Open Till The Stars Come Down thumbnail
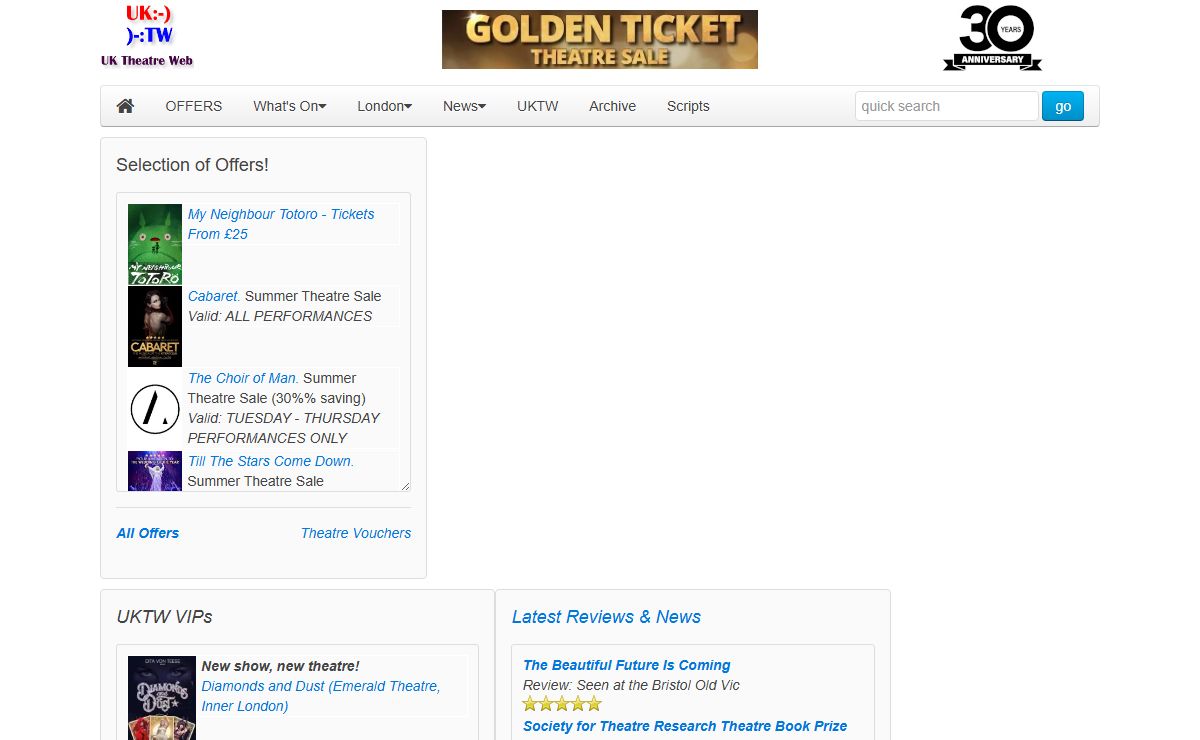This screenshot has width=1200, height=740. 155,471
